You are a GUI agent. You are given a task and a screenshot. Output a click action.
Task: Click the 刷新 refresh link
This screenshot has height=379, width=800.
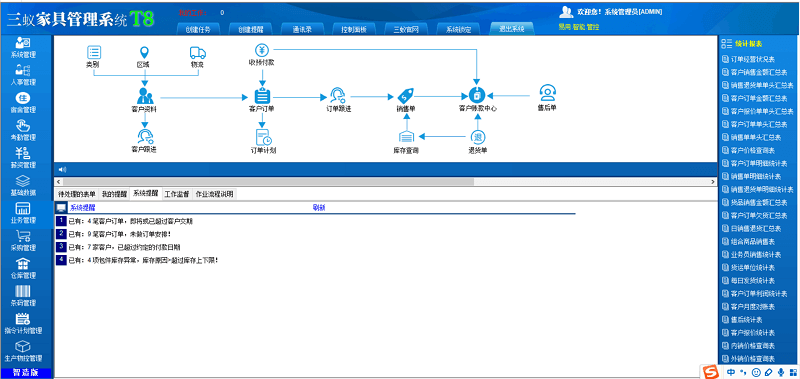(x=319, y=208)
